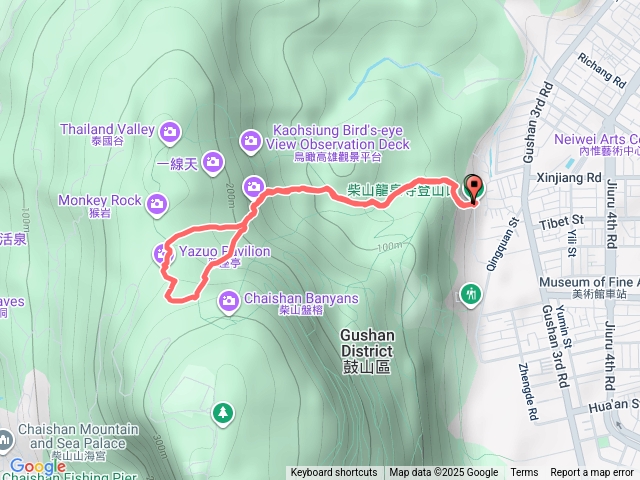Open Keyboard shortcuts
This screenshot has width=640, height=480.
pyautogui.click(x=334, y=473)
